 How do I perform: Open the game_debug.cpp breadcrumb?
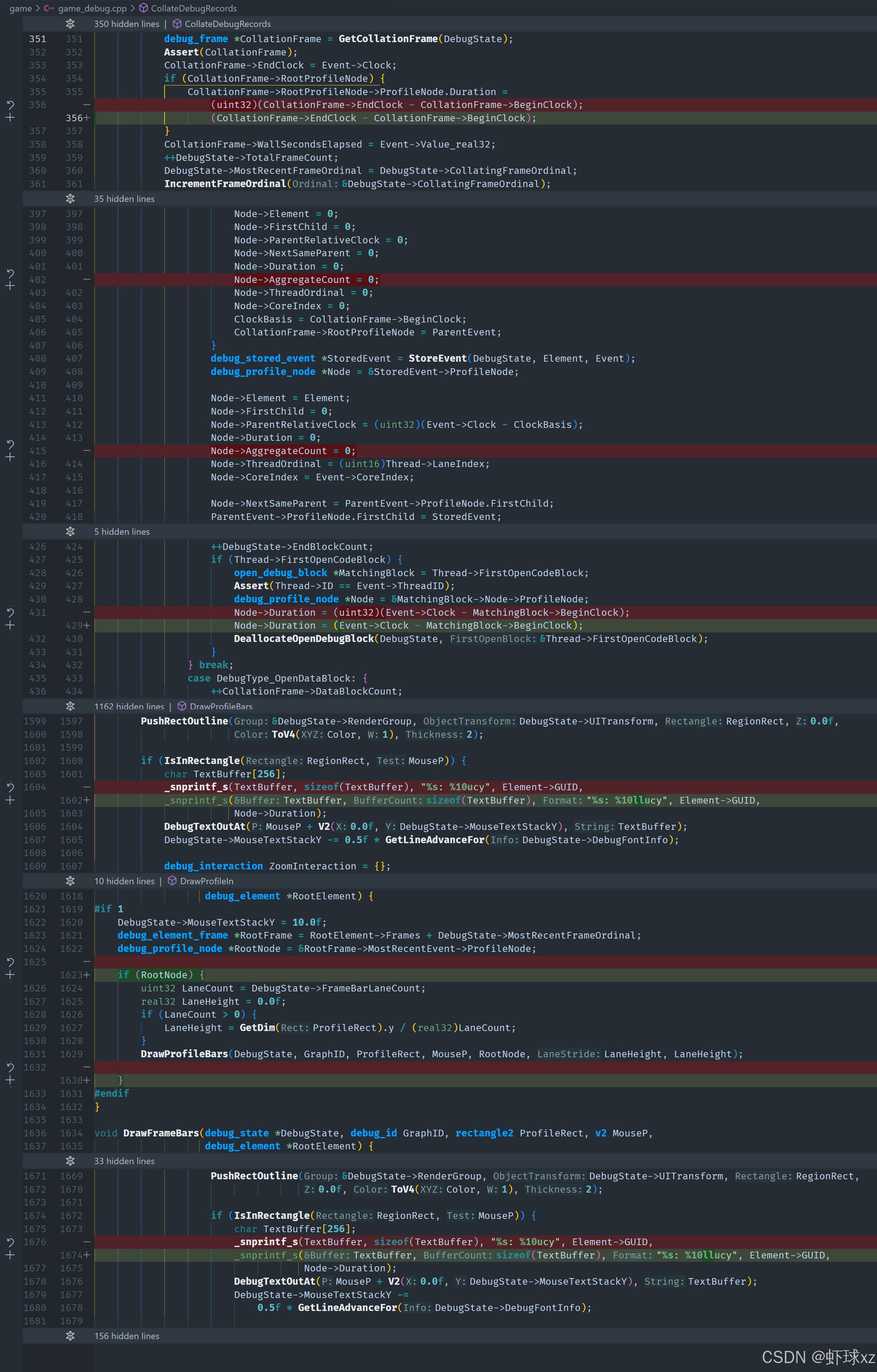(92, 9)
